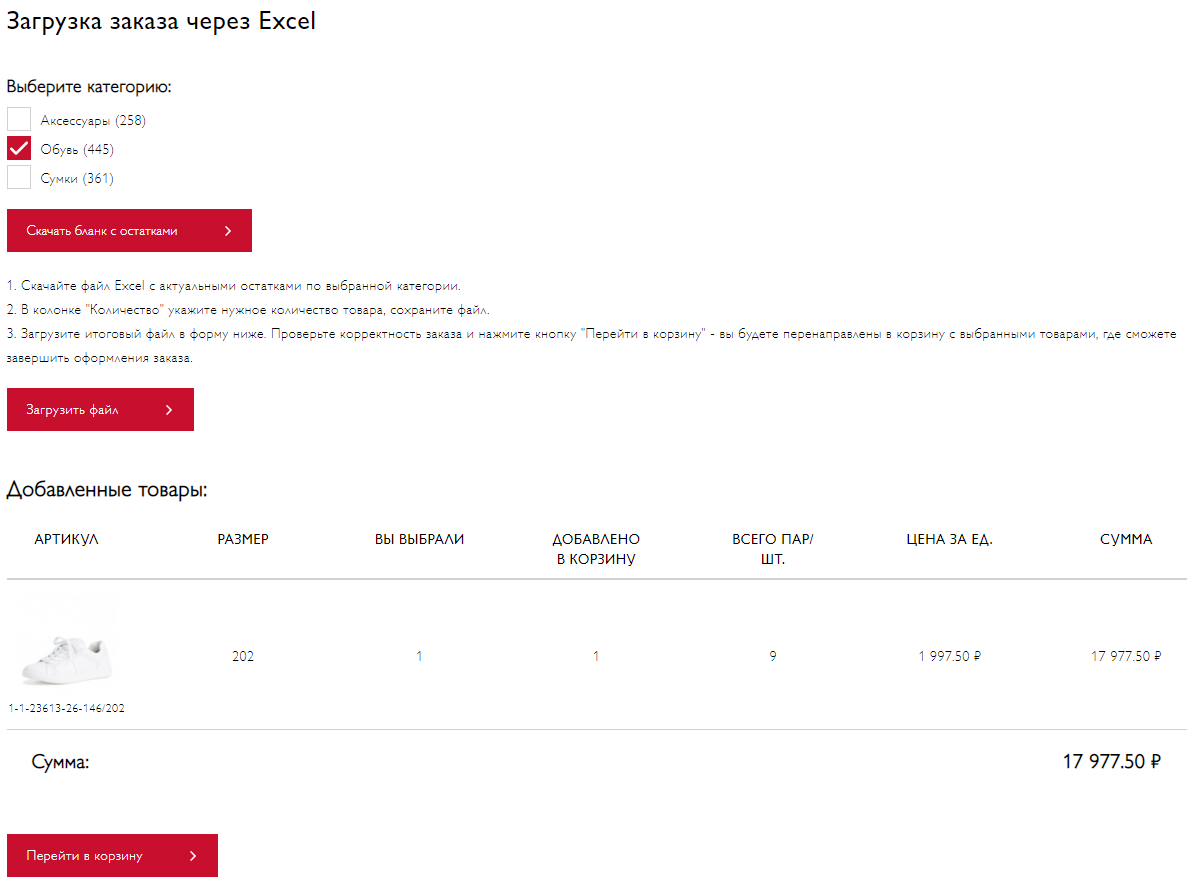
Task: Click the unit price 1 997.50 ₽
Action: click(x=949, y=657)
